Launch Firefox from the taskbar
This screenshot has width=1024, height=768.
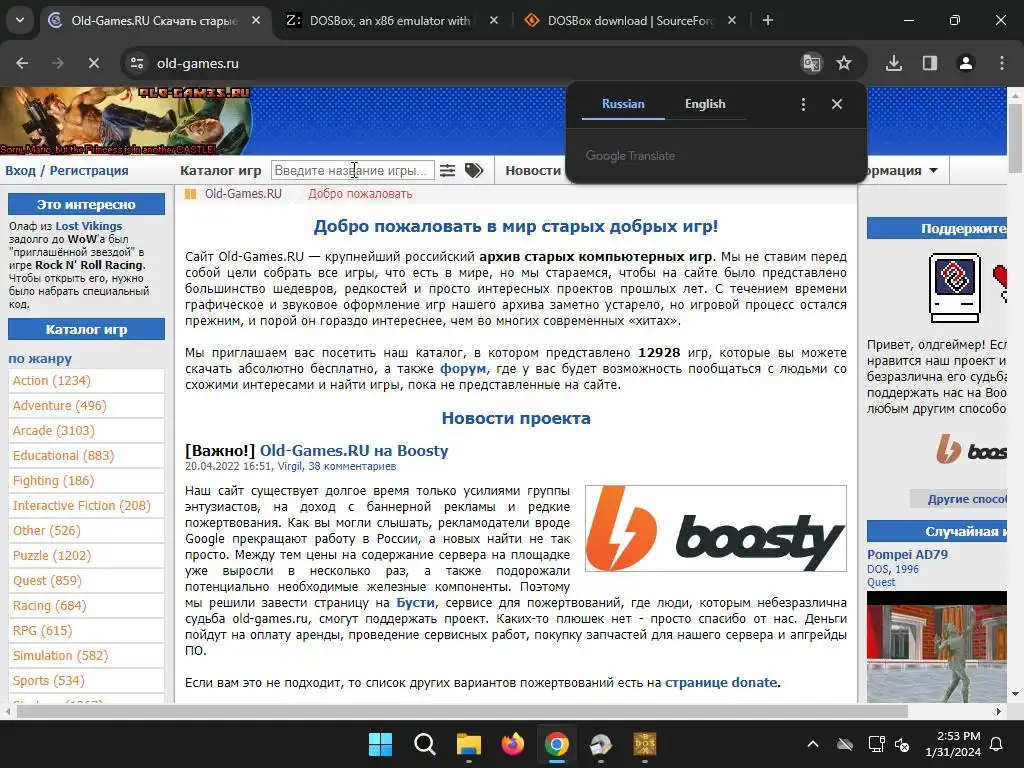(x=513, y=744)
